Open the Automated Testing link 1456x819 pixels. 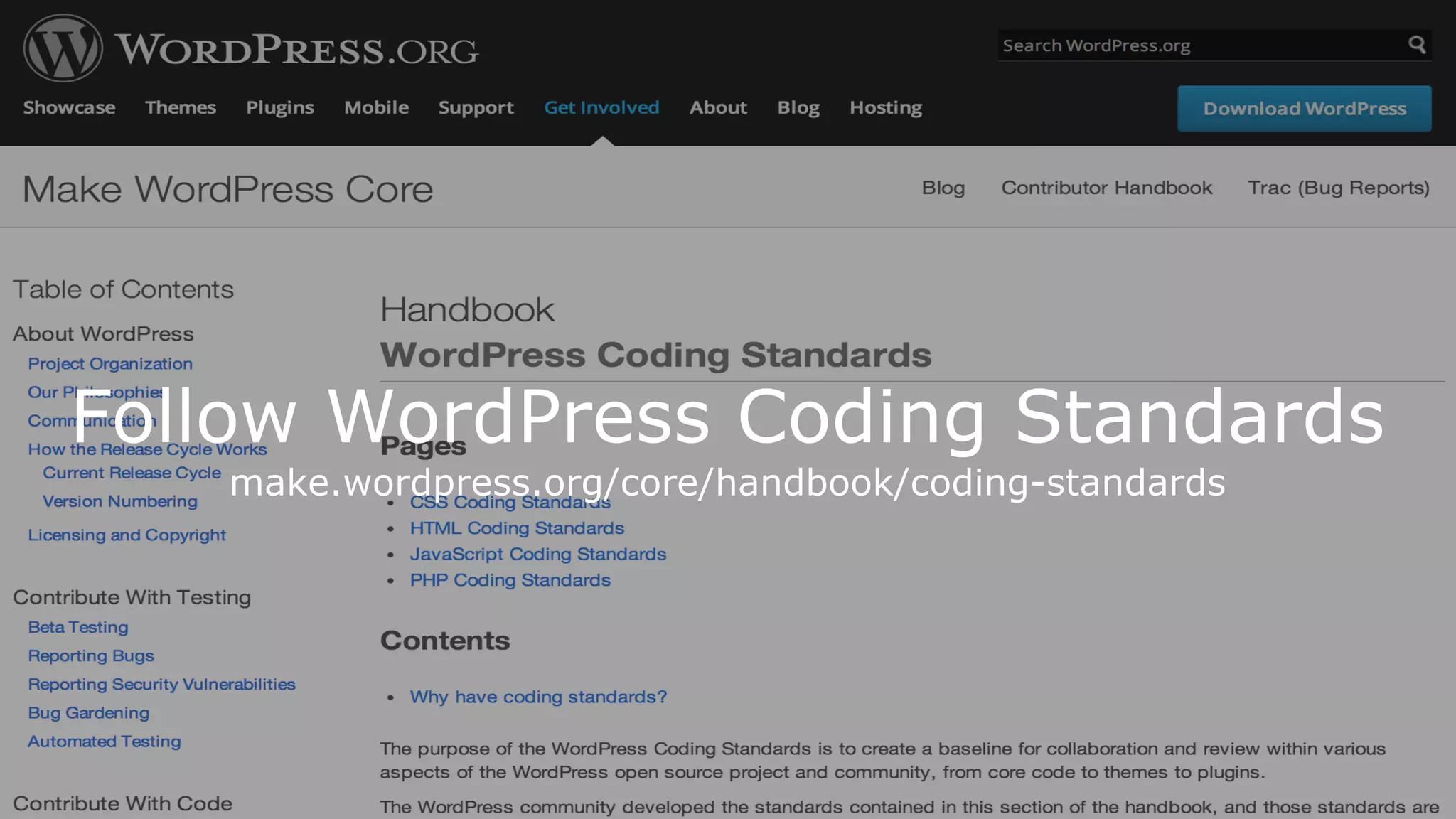tap(105, 741)
